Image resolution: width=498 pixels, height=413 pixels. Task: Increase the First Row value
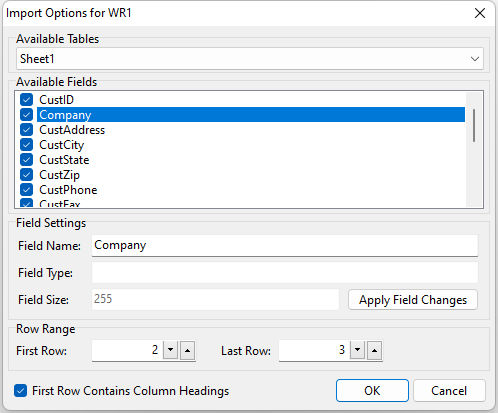point(187,350)
